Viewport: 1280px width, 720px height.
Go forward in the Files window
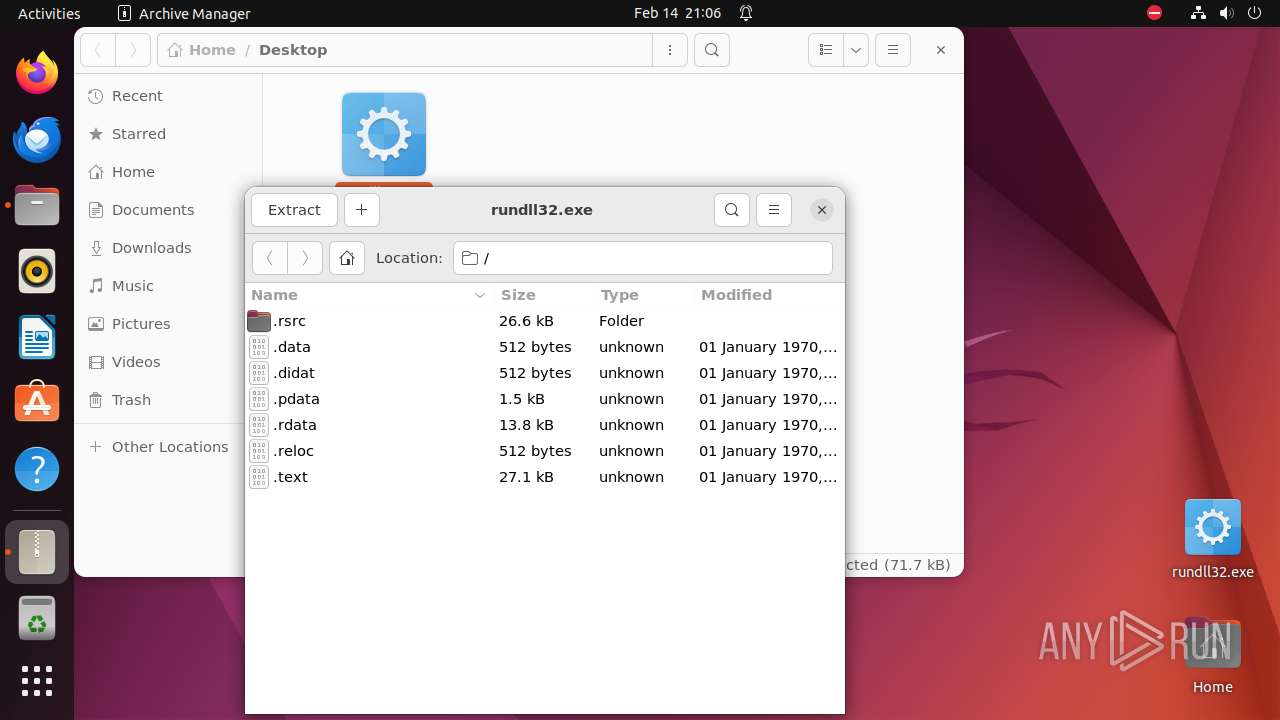click(133, 50)
